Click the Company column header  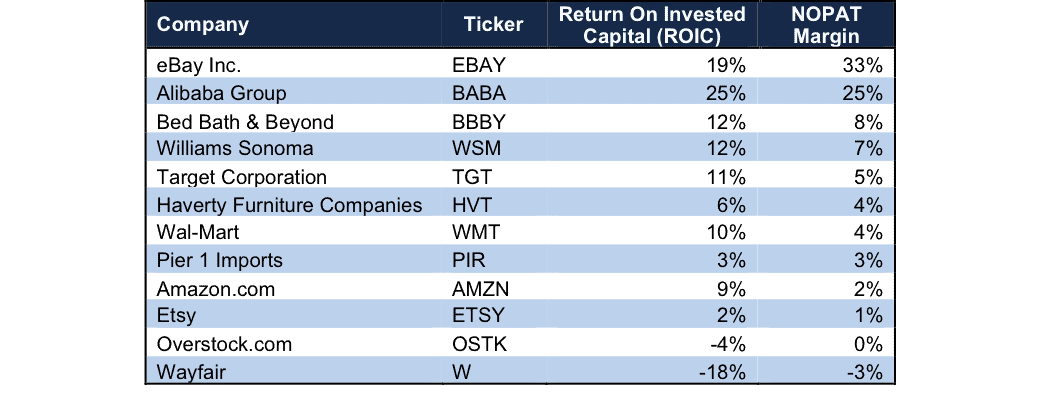click(202, 25)
